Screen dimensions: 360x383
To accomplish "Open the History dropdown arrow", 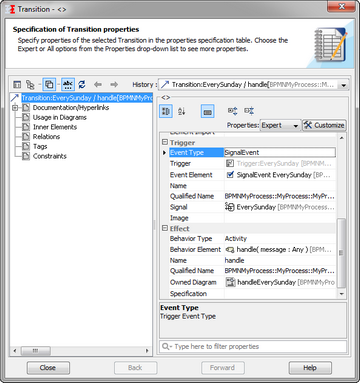I will [x=343, y=85].
